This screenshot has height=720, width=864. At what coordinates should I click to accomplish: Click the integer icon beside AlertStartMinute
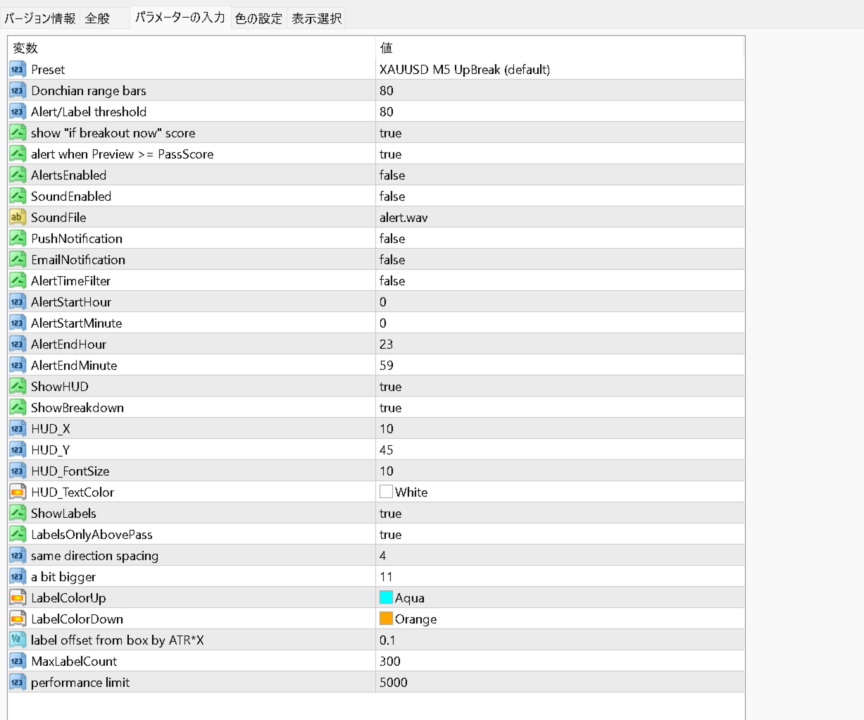[17, 323]
